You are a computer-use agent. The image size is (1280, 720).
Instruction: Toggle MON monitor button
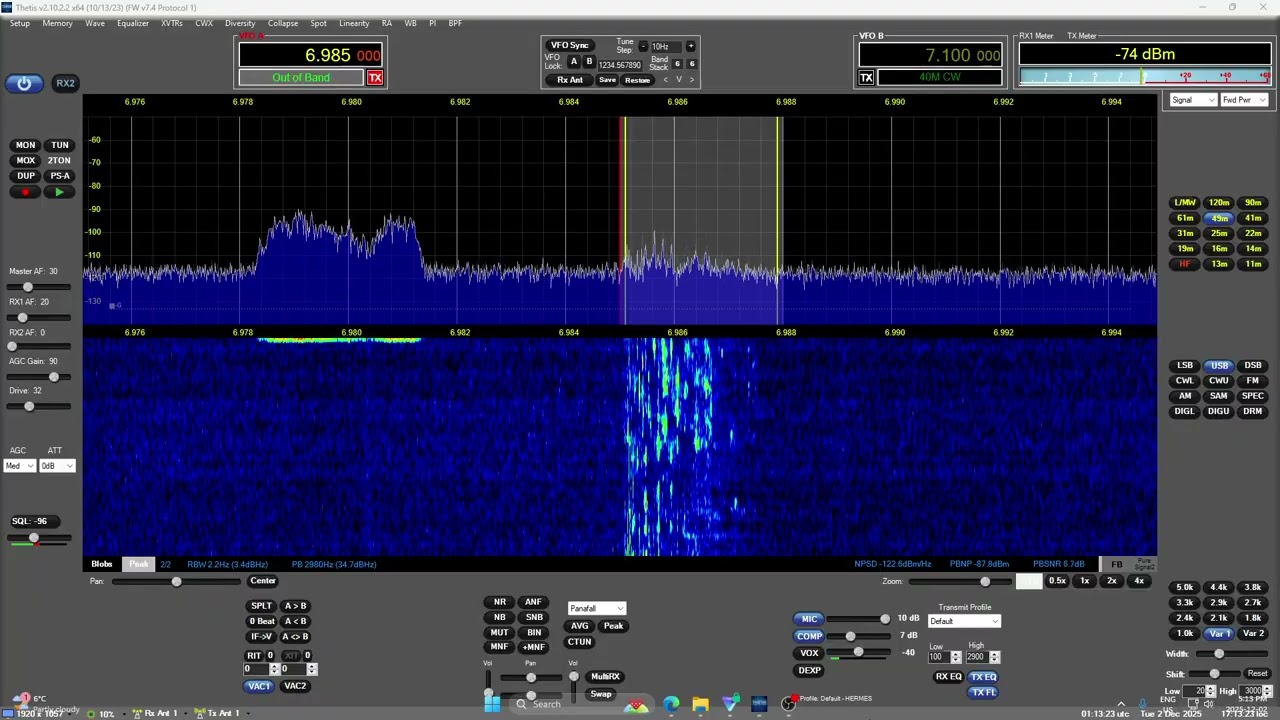[25, 145]
